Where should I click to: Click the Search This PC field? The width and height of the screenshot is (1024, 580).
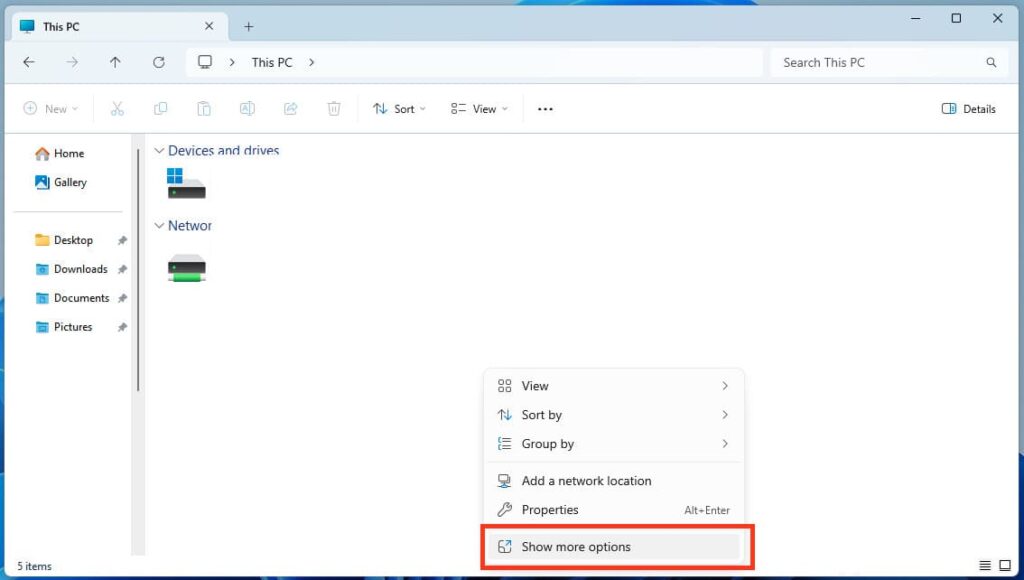pyautogui.click(x=880, y=62)
